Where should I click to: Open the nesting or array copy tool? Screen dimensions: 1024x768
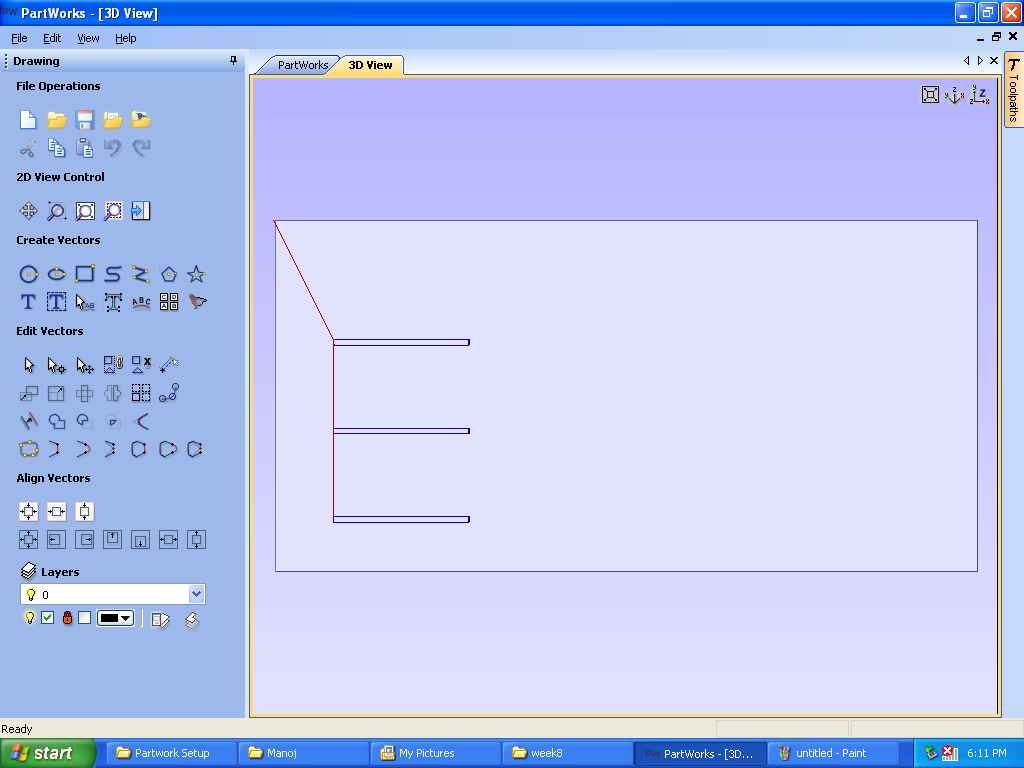coord(168,302)
